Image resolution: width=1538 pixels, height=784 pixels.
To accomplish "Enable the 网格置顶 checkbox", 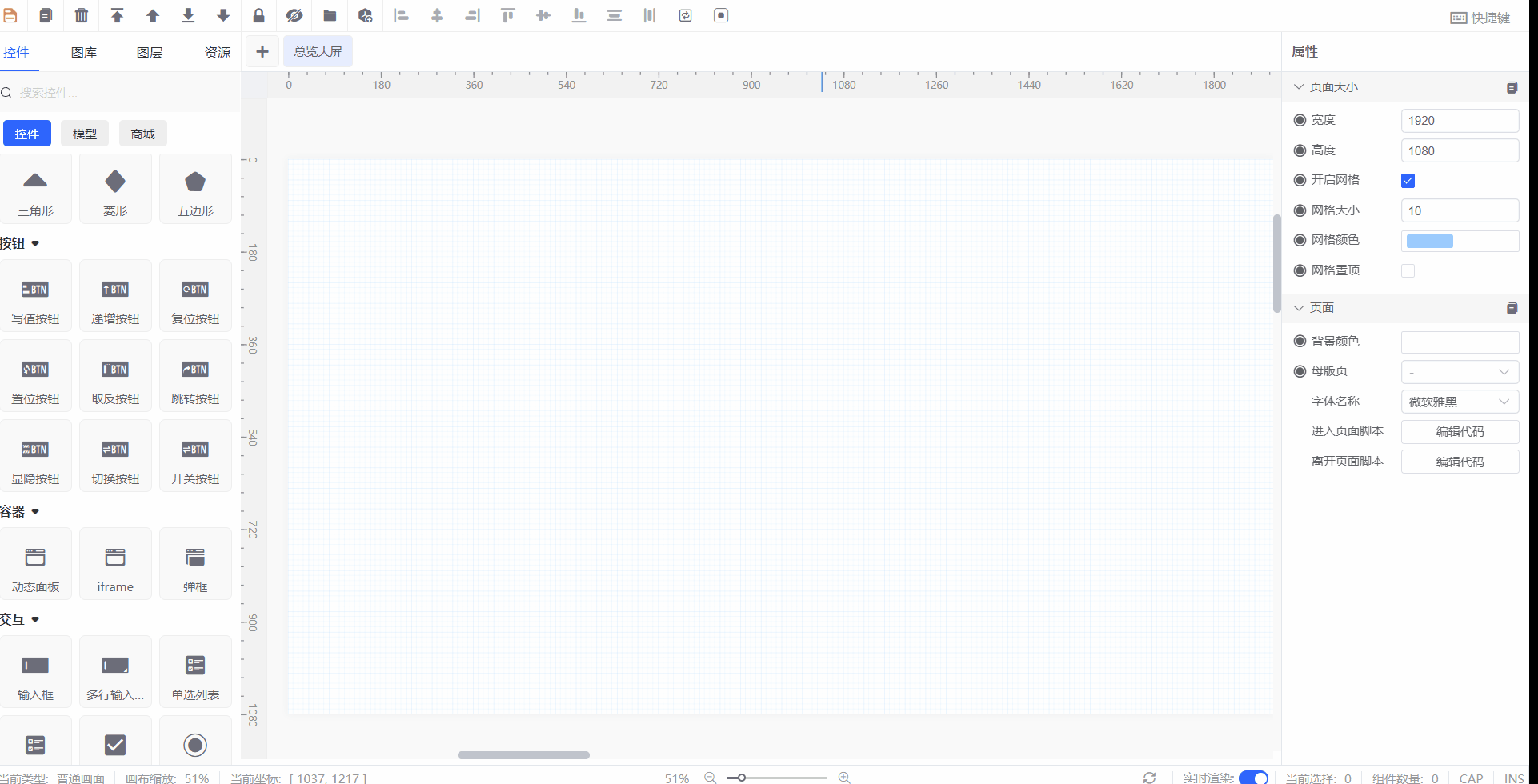I will (x=1408, y=271).
